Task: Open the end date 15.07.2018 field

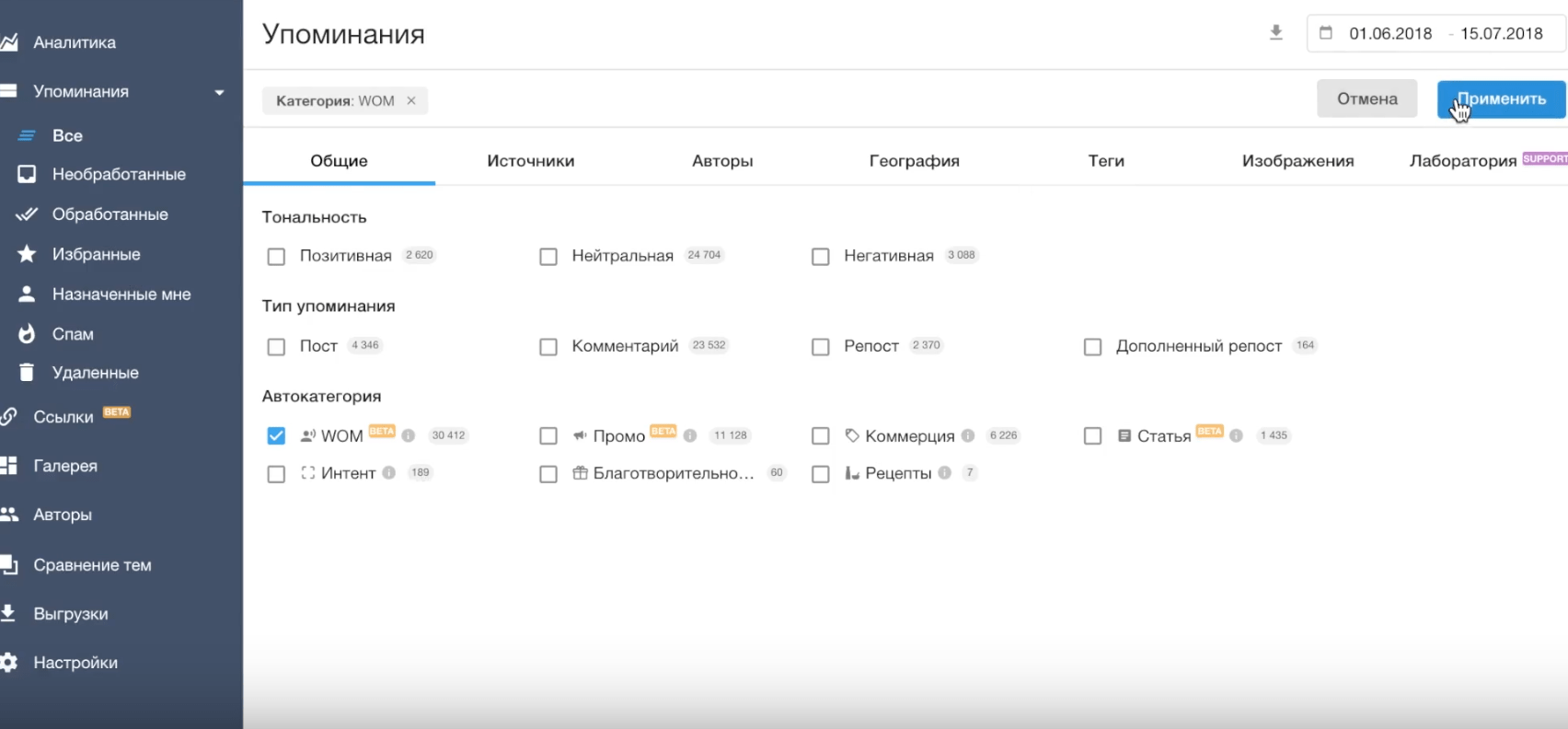Action: (1501, 34)
